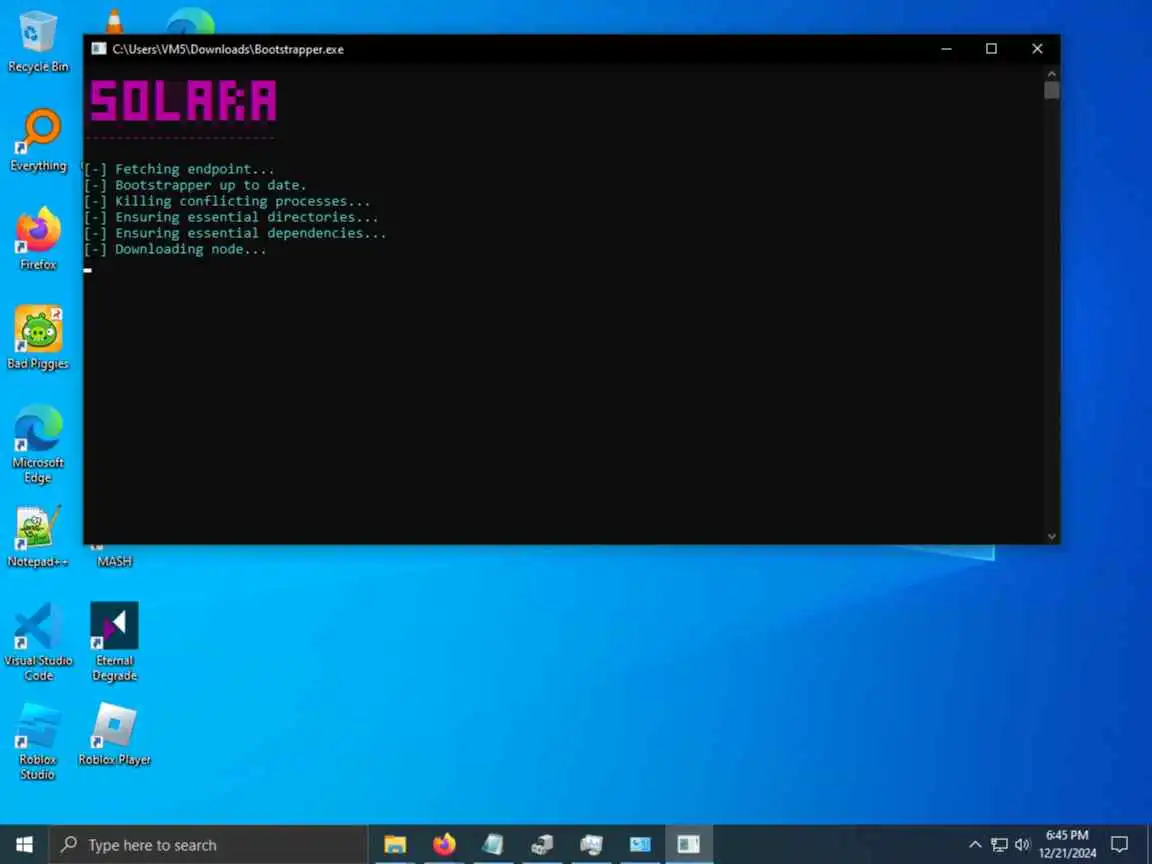Click the Type here to search box
The image size is (1152, 864).
coord(209,845)
